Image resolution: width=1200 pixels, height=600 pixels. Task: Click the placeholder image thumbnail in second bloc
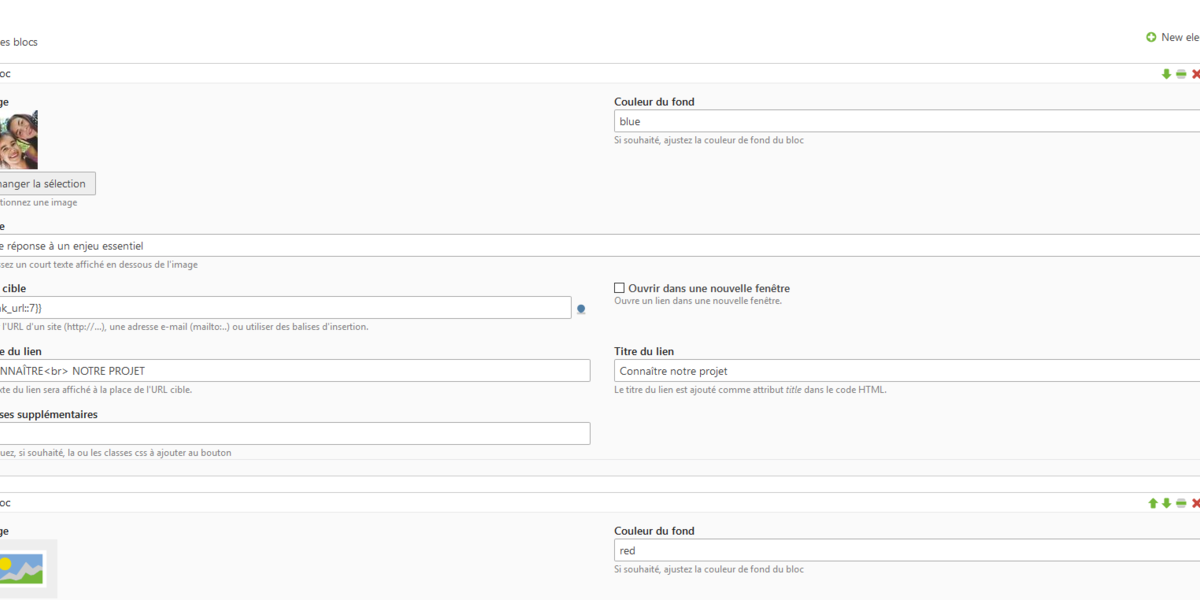[x=28, y=569]
